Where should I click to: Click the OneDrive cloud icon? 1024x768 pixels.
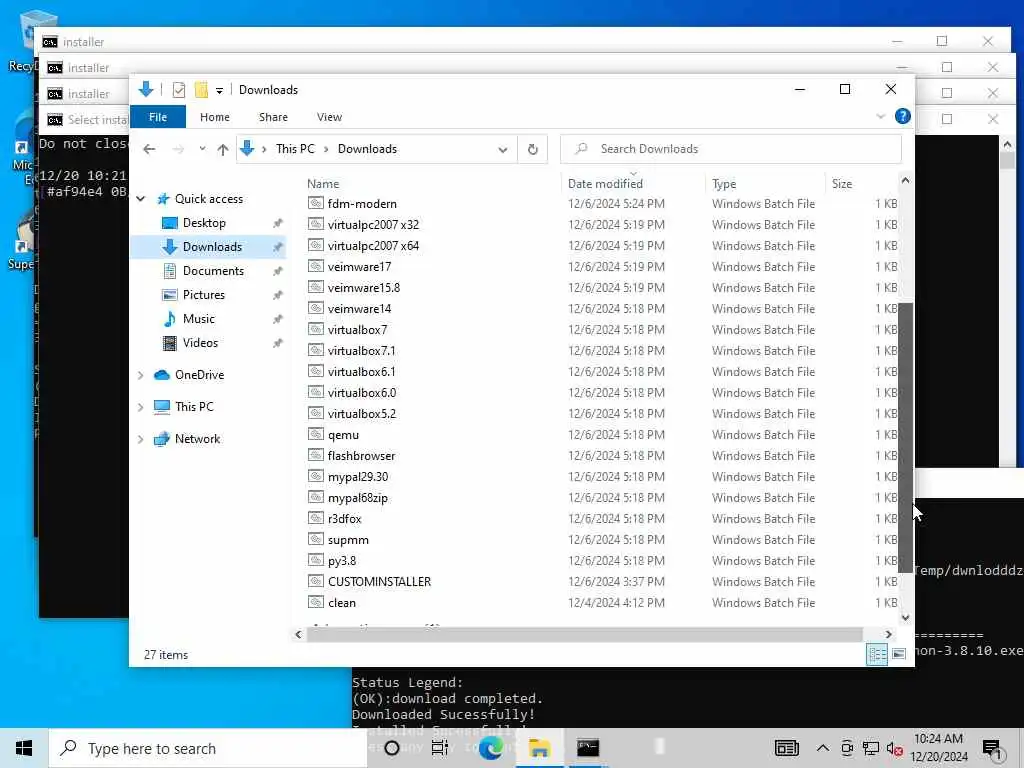point(161,375)
